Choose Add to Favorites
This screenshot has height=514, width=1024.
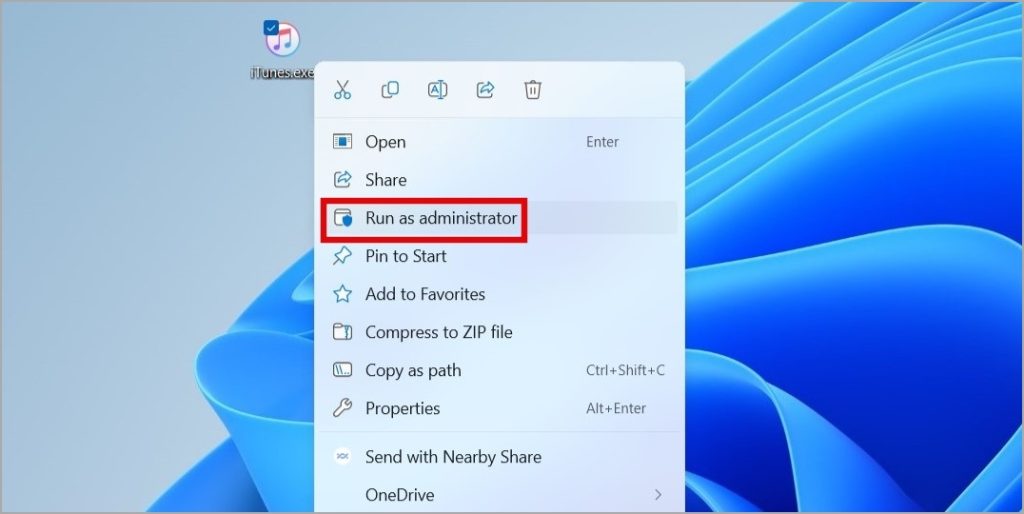coord(499,294)
